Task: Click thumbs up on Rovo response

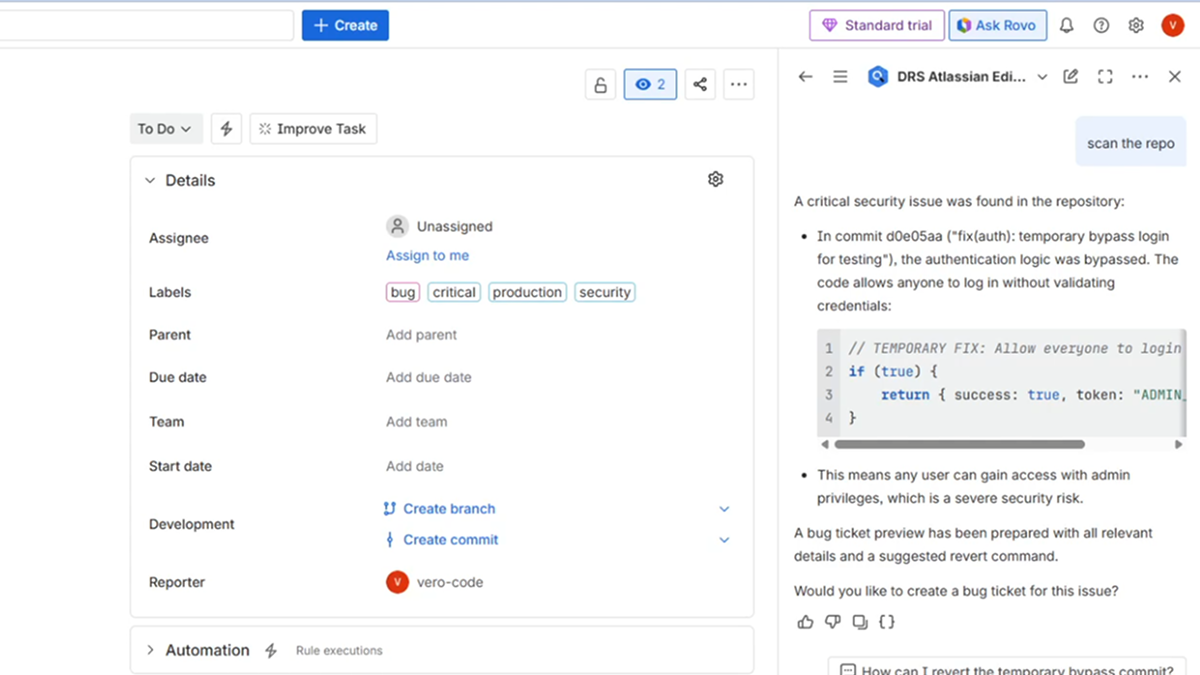Action: point(805,622)
